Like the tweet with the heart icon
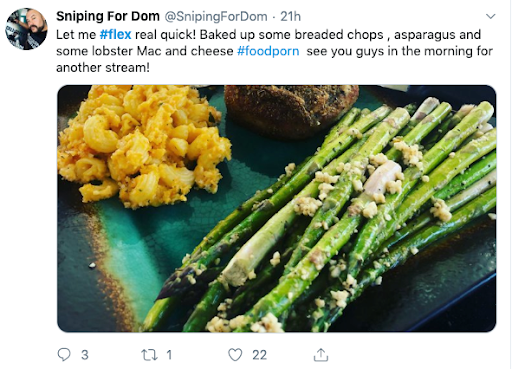The height and width of the screenshot is (369, 512). pyautogui.click(x=235, y=355)
